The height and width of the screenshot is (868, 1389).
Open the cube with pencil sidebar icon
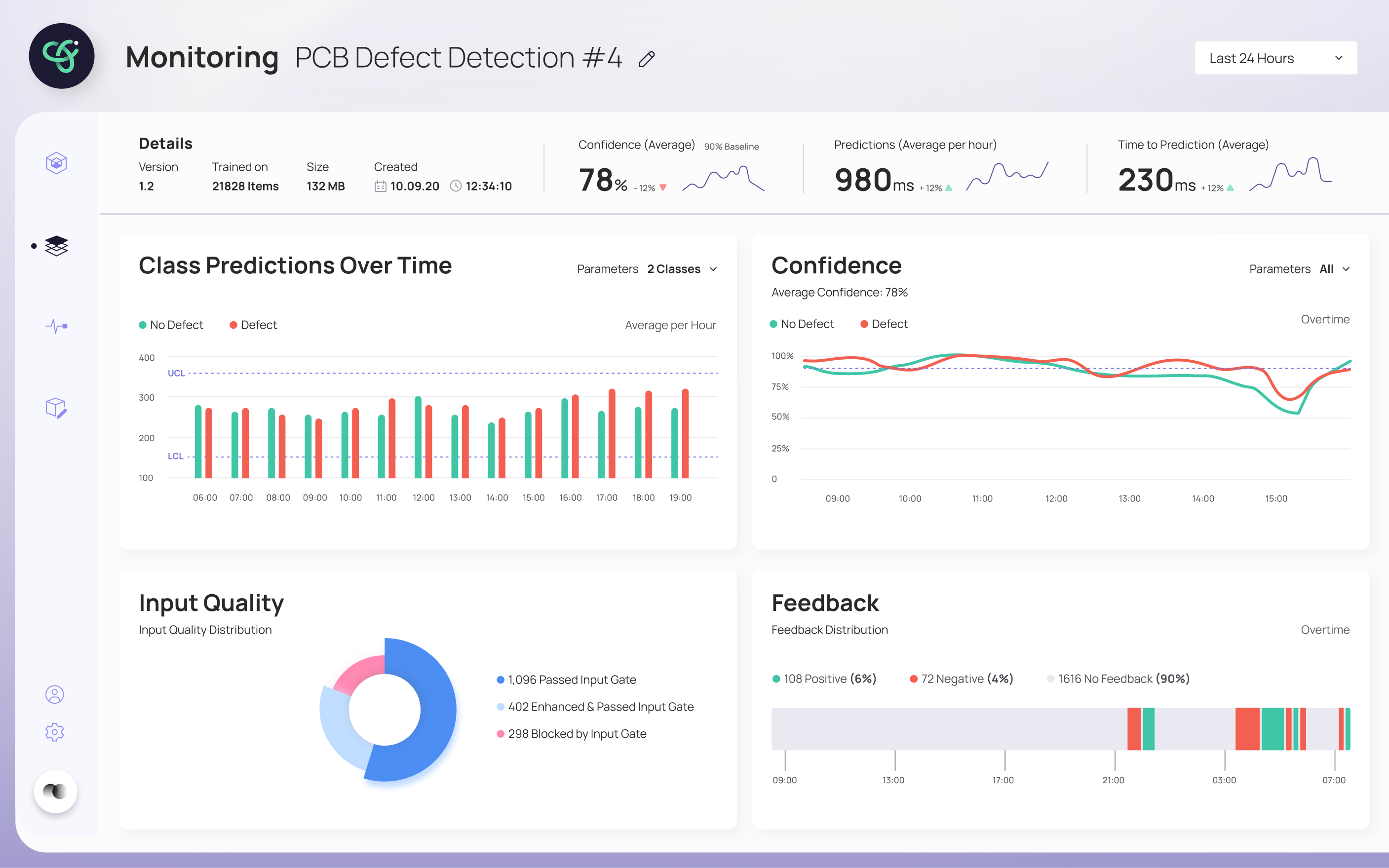point(56,408)
